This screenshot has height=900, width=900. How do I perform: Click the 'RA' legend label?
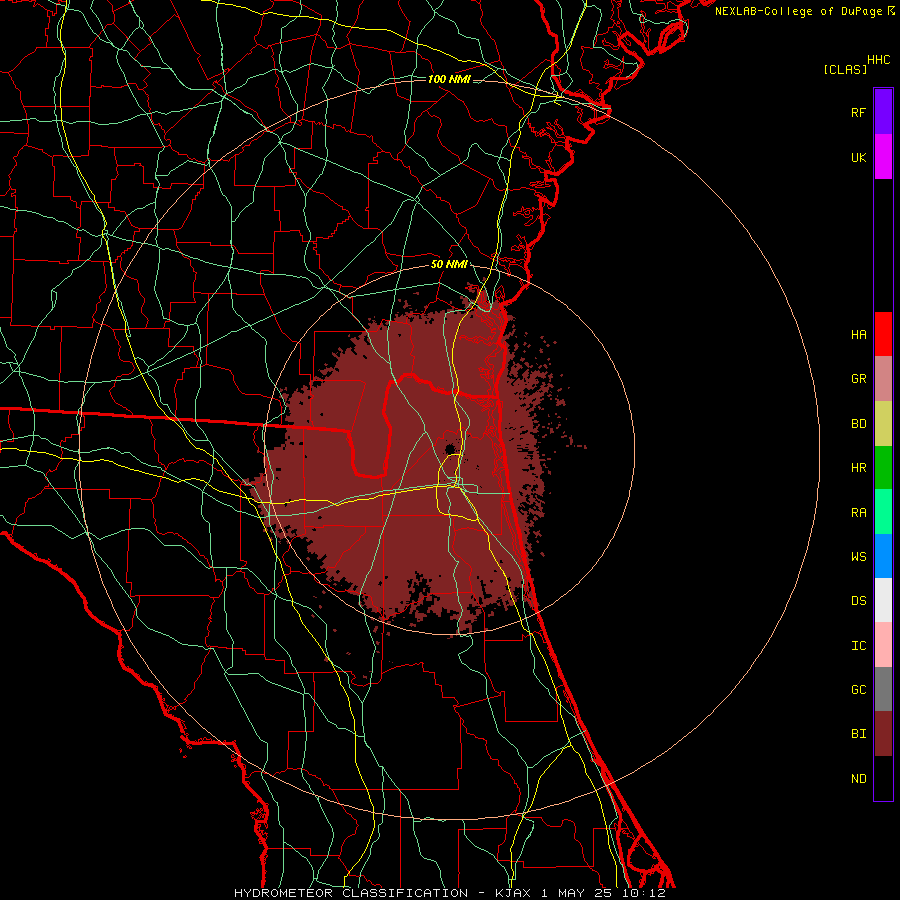(858, 513)
